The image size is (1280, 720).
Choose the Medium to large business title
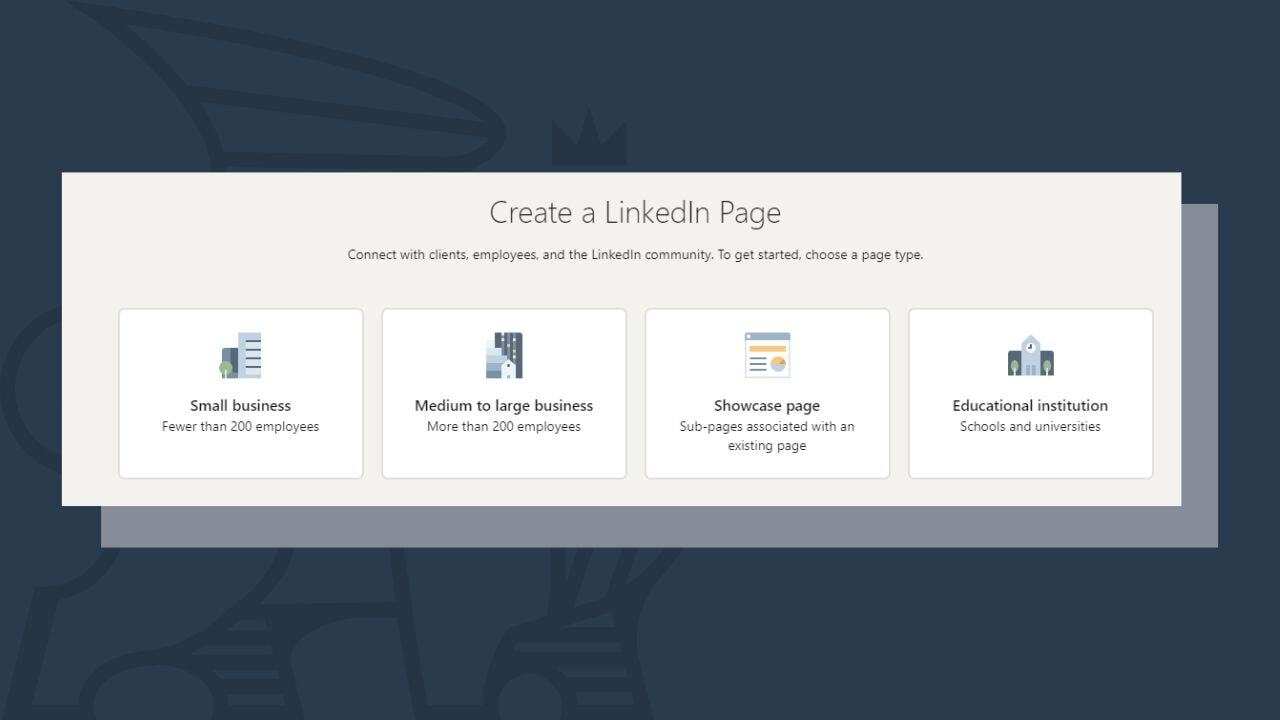click(504, 405)
